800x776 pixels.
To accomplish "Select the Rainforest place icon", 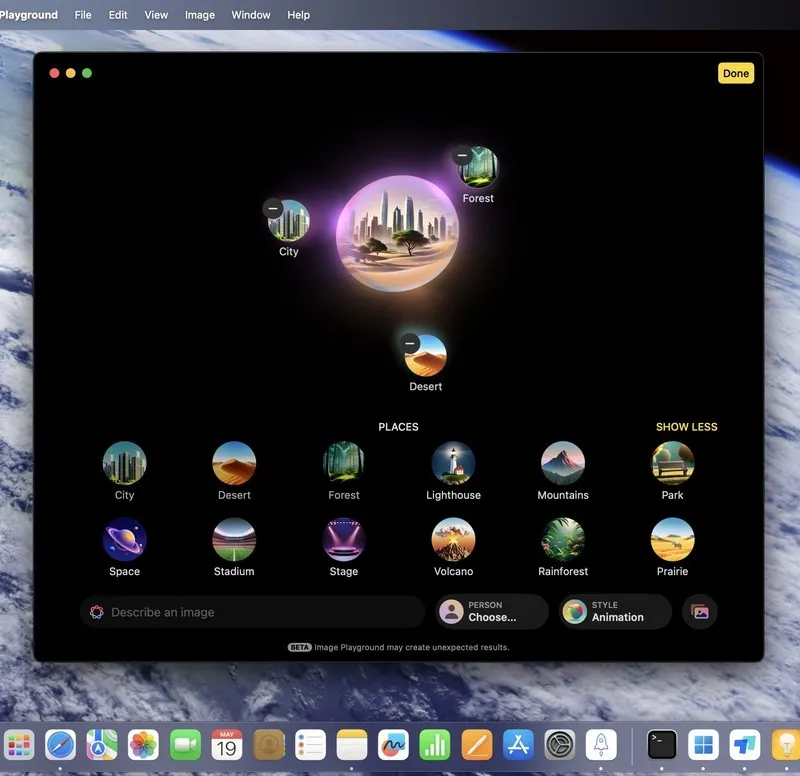I will [563, 540].
